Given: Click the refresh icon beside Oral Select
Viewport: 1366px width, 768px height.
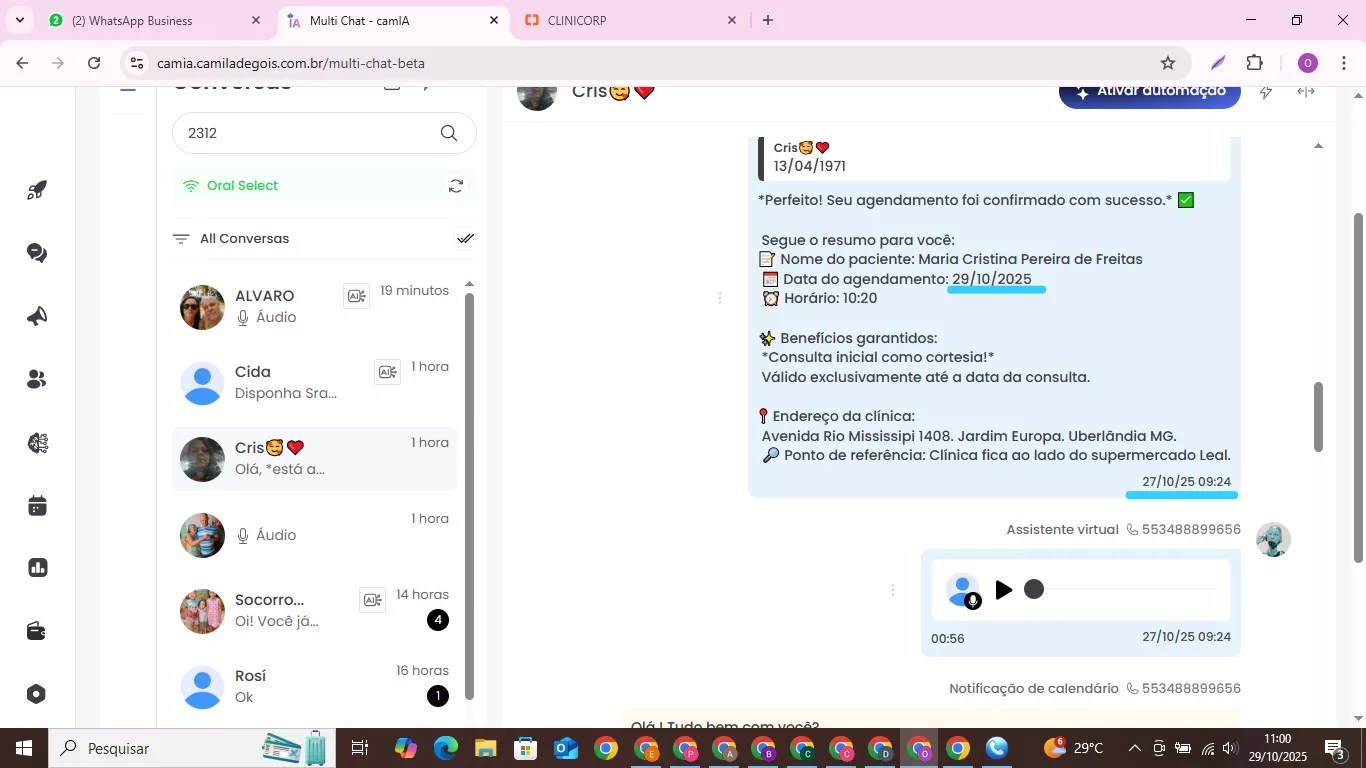Looking at the screenshot, I should click(456, 186).
